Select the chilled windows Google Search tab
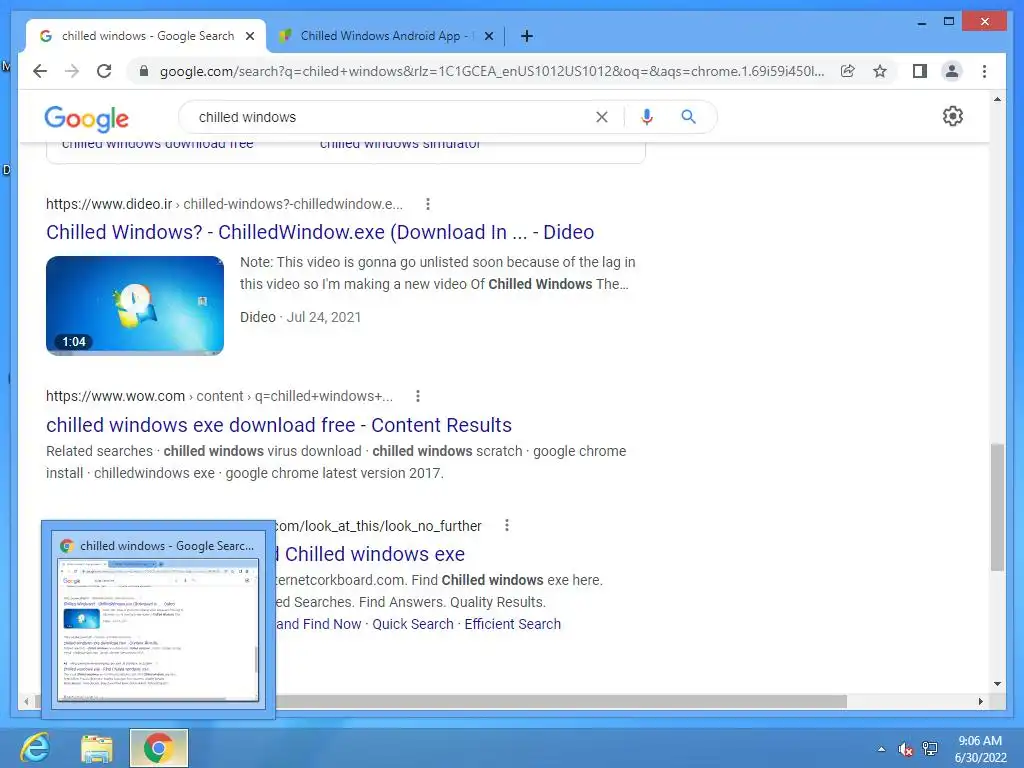Viewport: 1024px width, 768px height. (147, 36)
